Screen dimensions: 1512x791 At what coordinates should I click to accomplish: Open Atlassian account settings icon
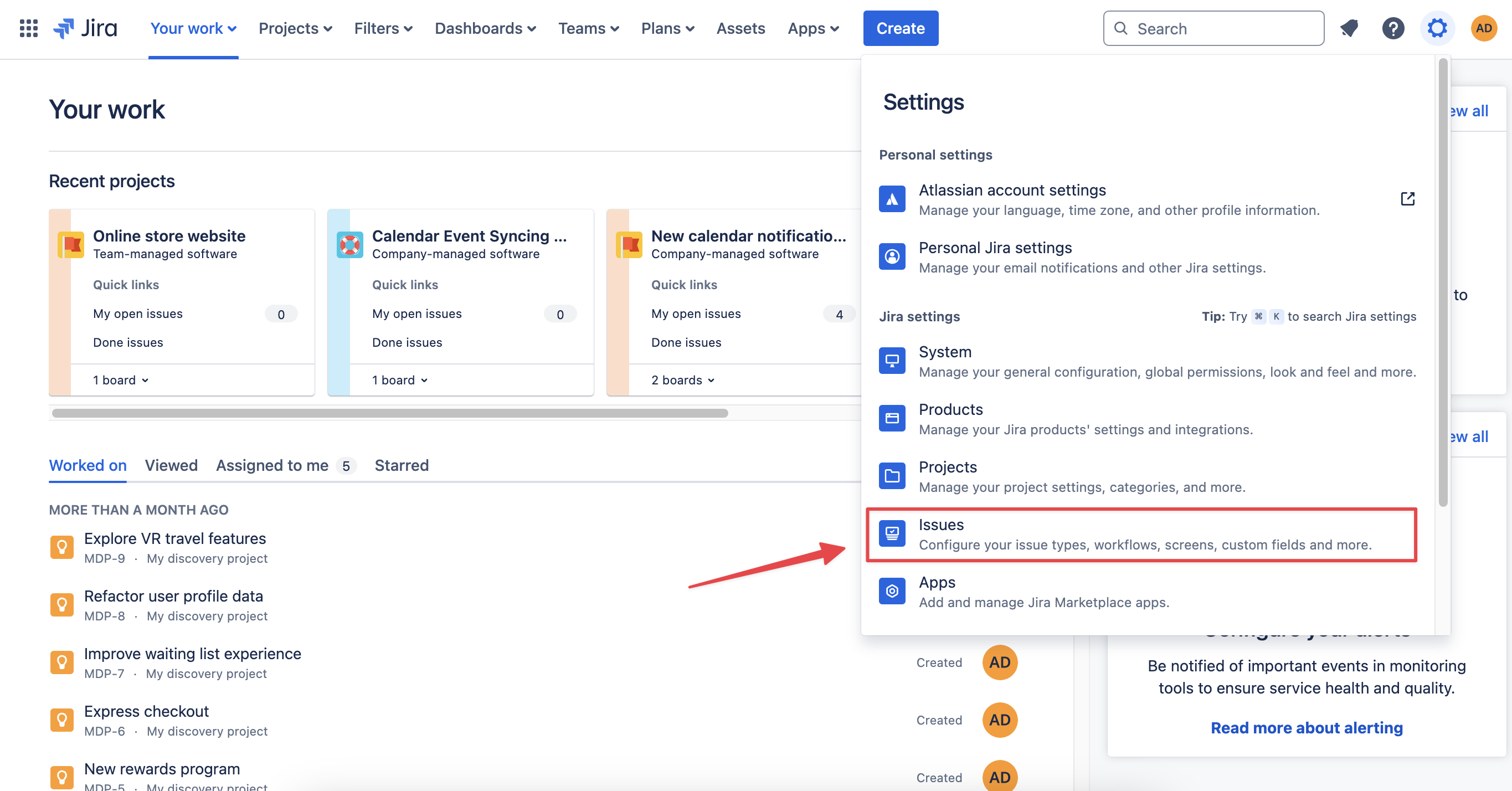pos(892,199)
